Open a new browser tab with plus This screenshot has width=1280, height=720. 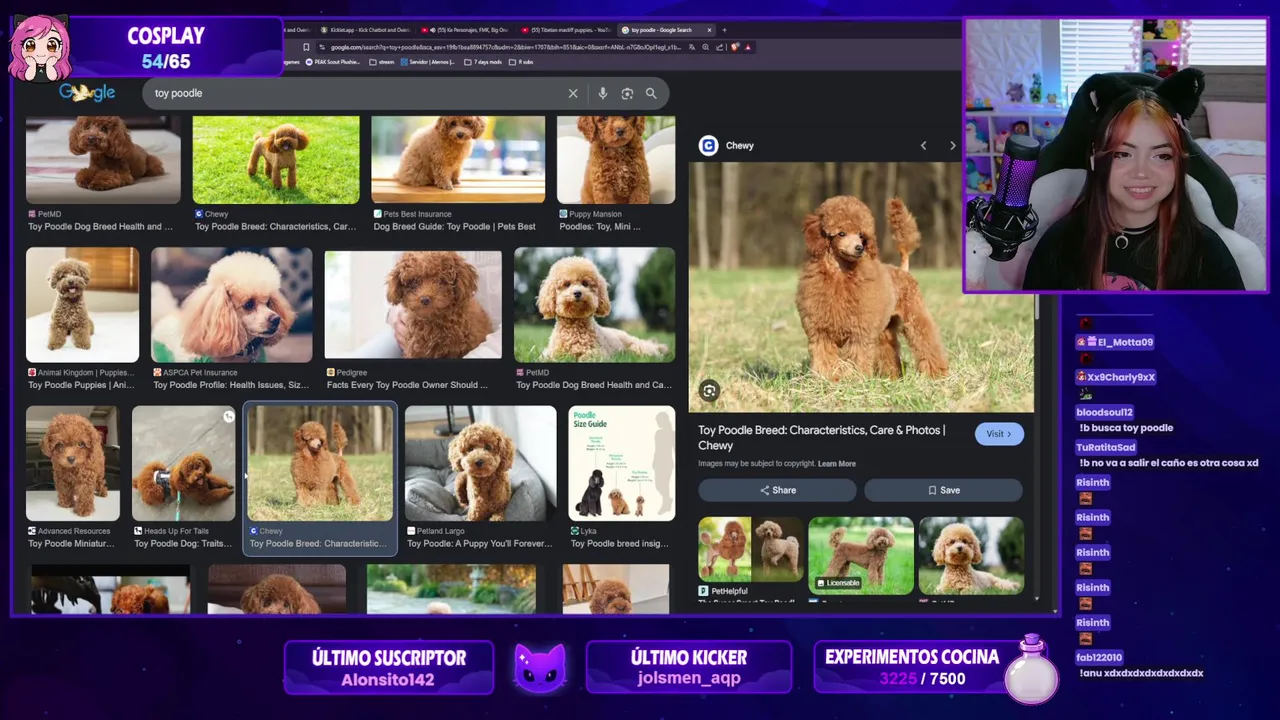(x=724, y=30)
